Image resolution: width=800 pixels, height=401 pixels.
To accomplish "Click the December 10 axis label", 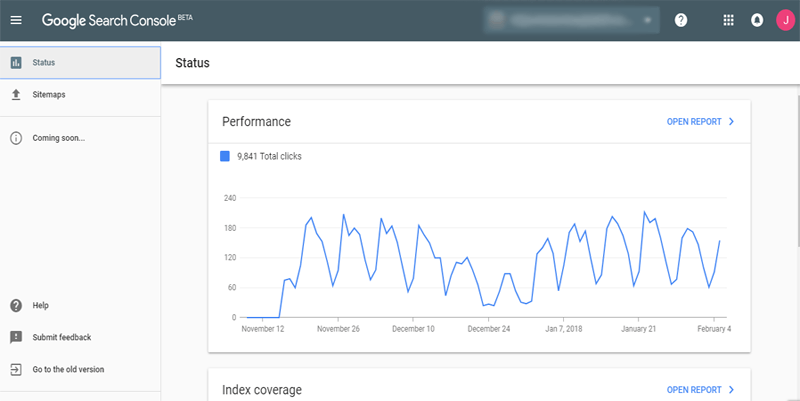I will click(x=413, y=329).
